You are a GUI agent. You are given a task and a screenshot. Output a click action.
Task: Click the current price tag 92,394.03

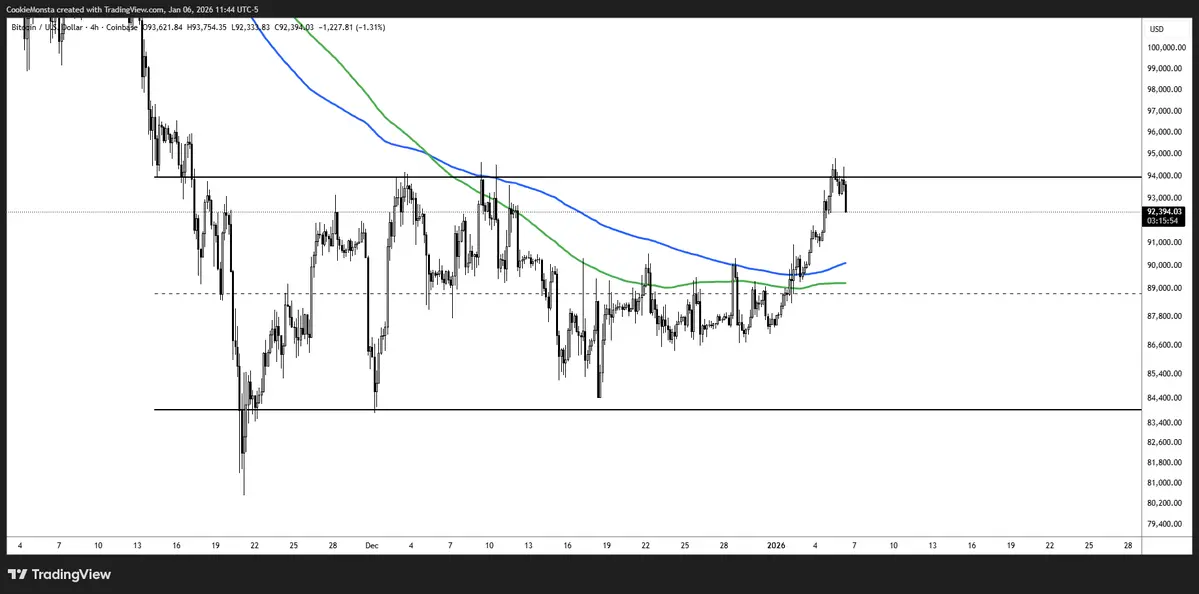tap(1165, 212)
